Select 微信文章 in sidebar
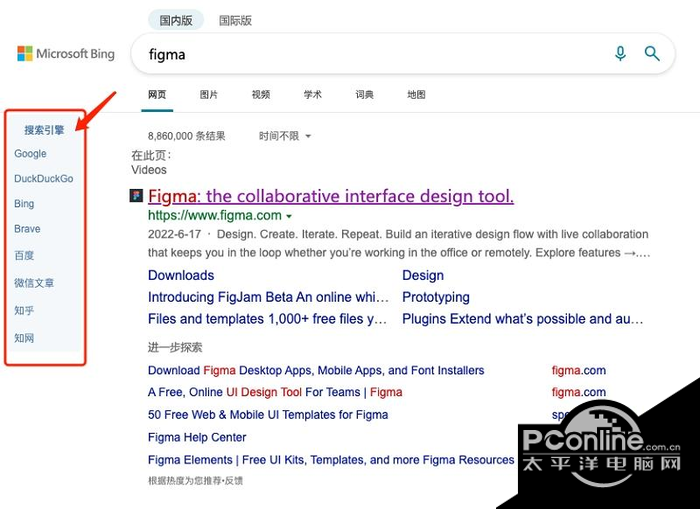 click(34, 283)
